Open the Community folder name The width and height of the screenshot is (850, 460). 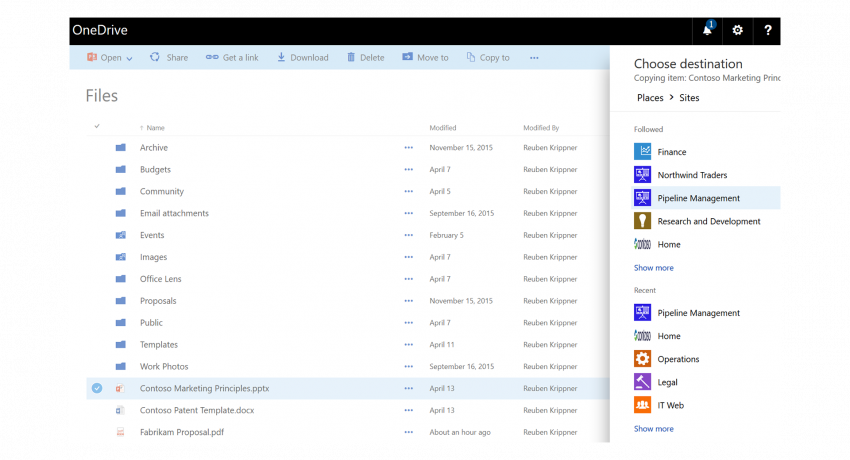[162, 191]
